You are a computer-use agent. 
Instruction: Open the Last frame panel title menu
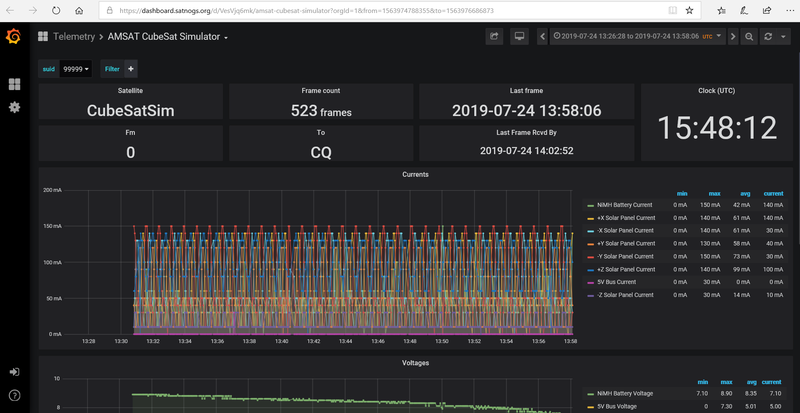tap(527, 90)
